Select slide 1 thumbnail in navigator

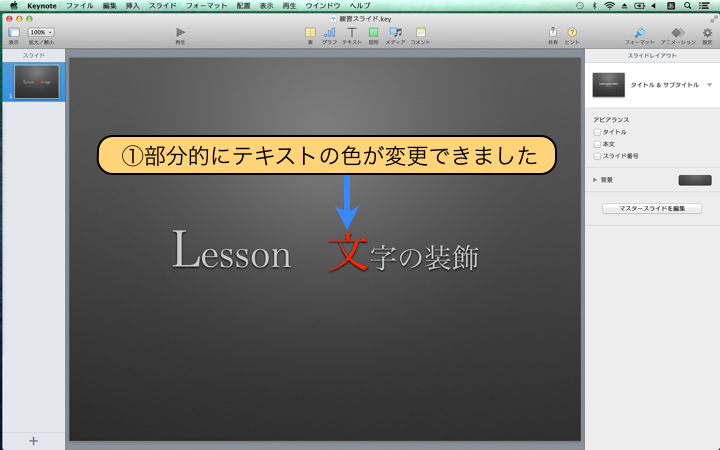click(x=37, y=82)
